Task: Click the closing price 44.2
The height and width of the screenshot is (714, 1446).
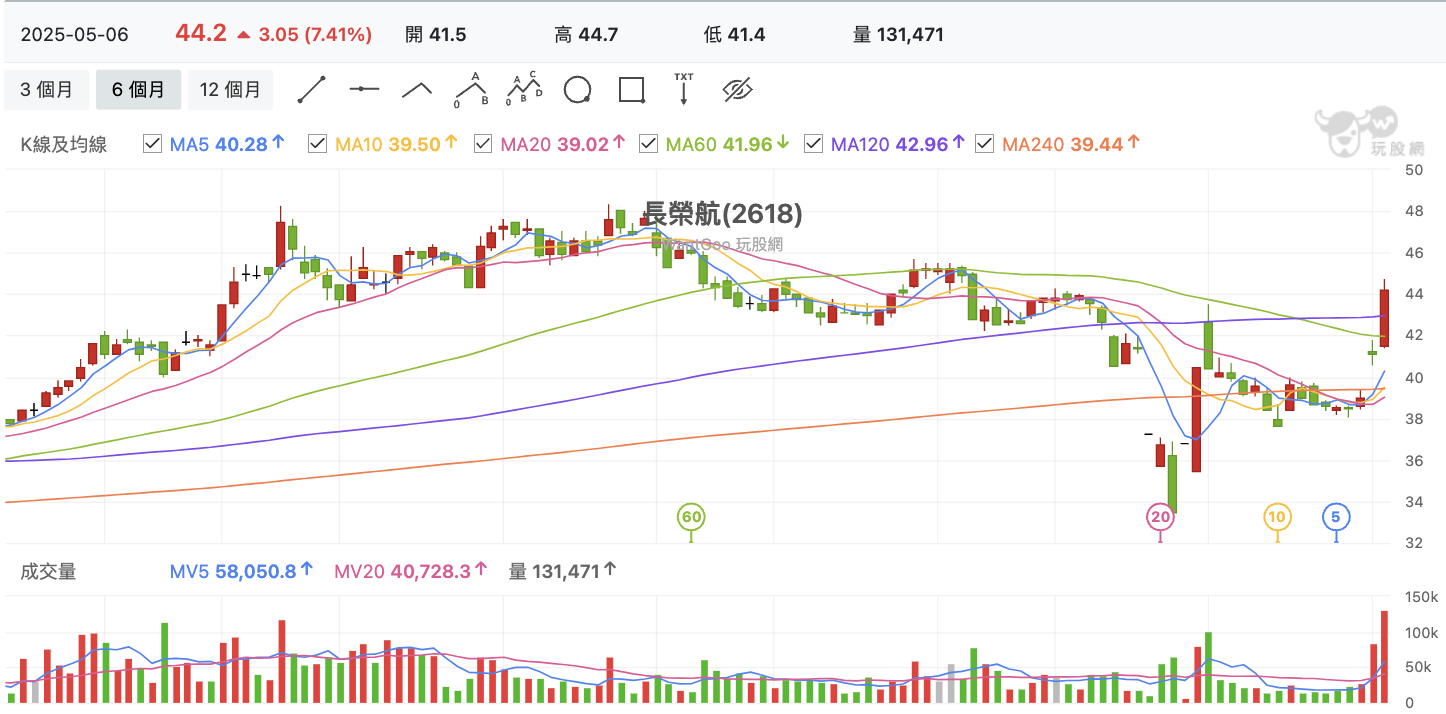Action: point(201,33)
